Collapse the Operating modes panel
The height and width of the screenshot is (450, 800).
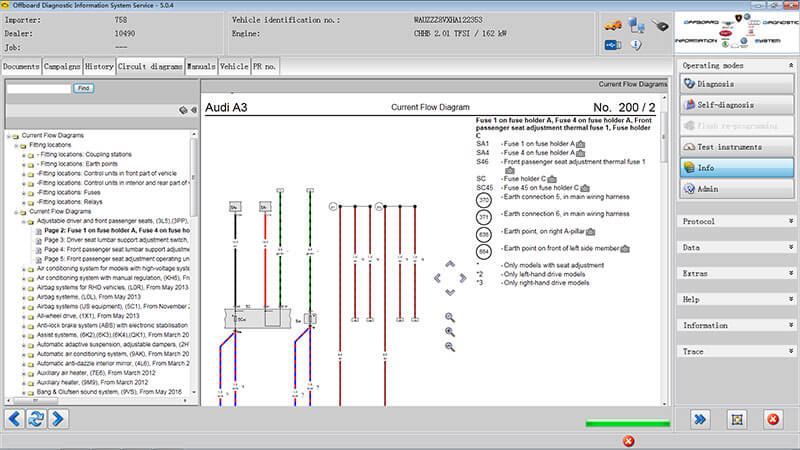point(791,66)
